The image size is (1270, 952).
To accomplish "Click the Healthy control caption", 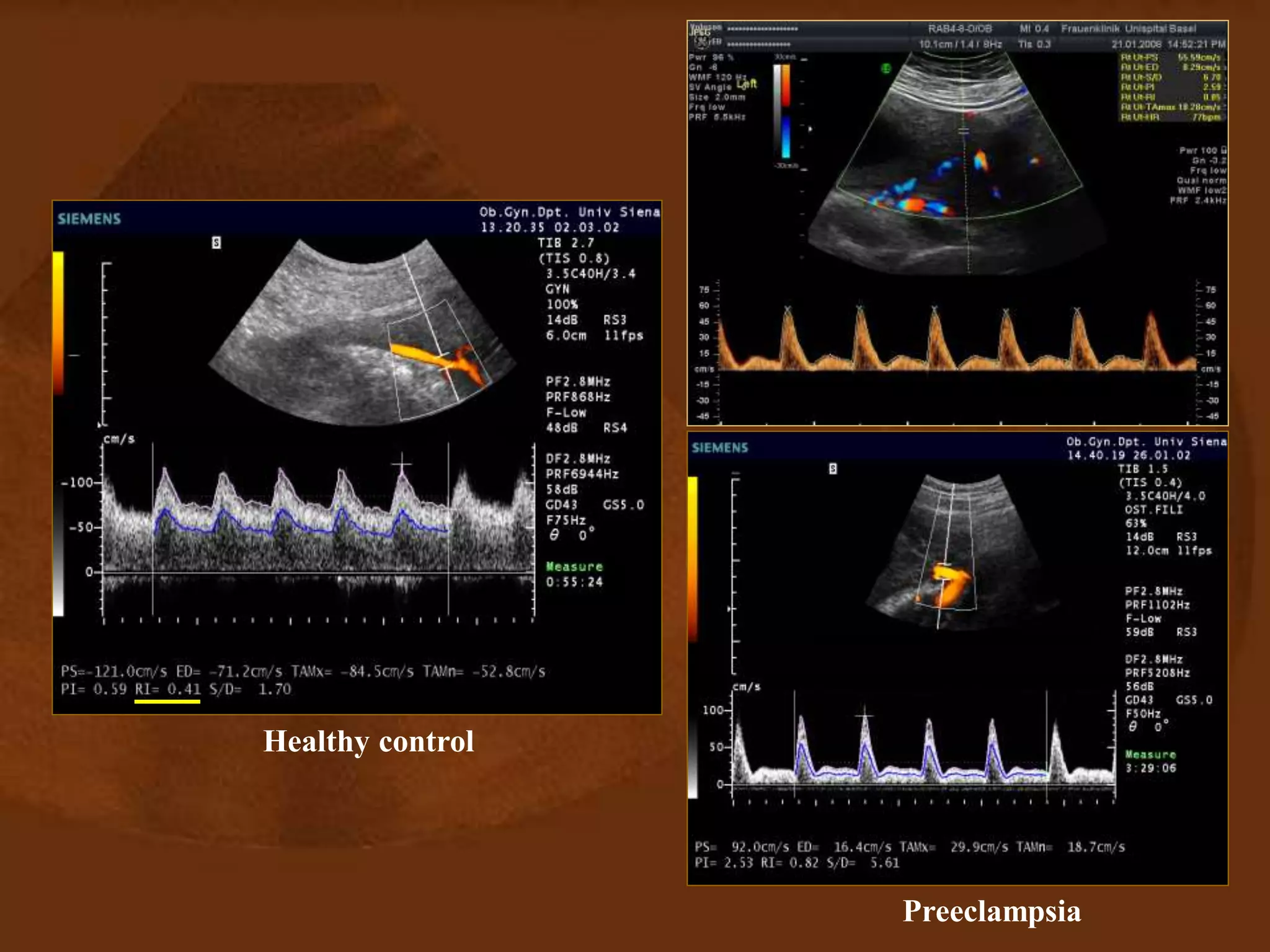I will [368, 741].
